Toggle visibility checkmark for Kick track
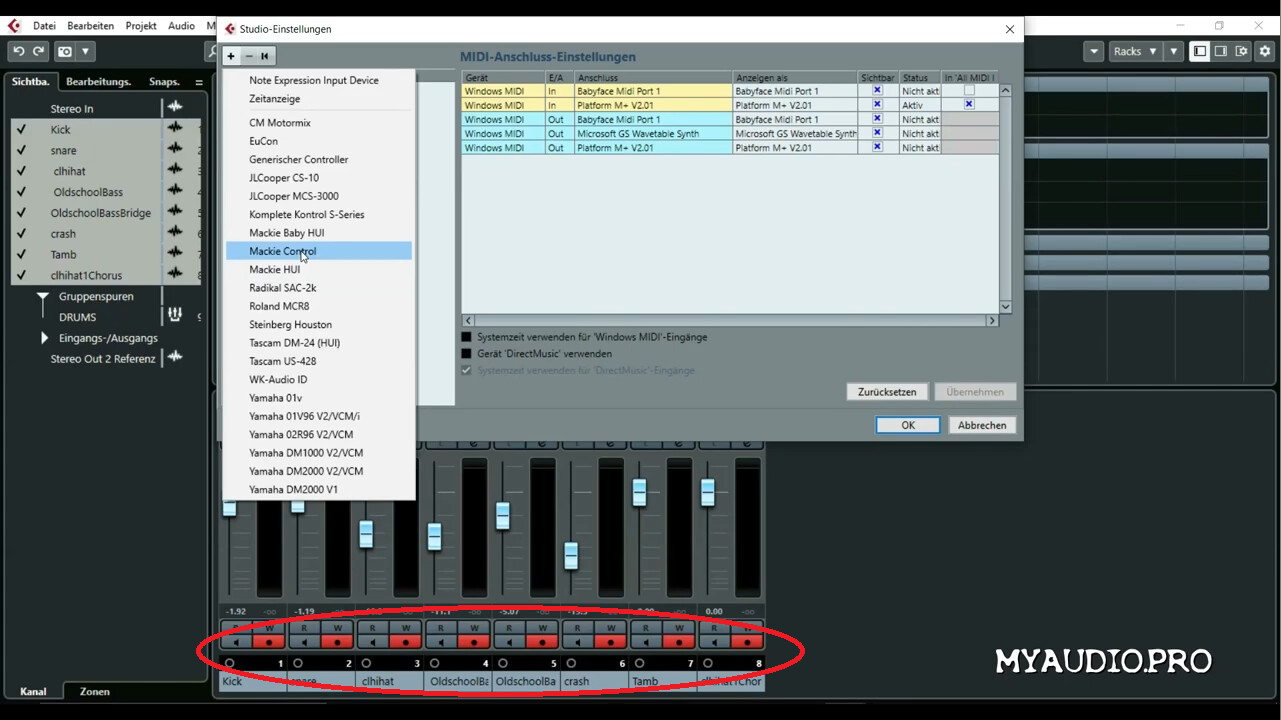This screenshot has width=1281, height=720. [21, 129]
